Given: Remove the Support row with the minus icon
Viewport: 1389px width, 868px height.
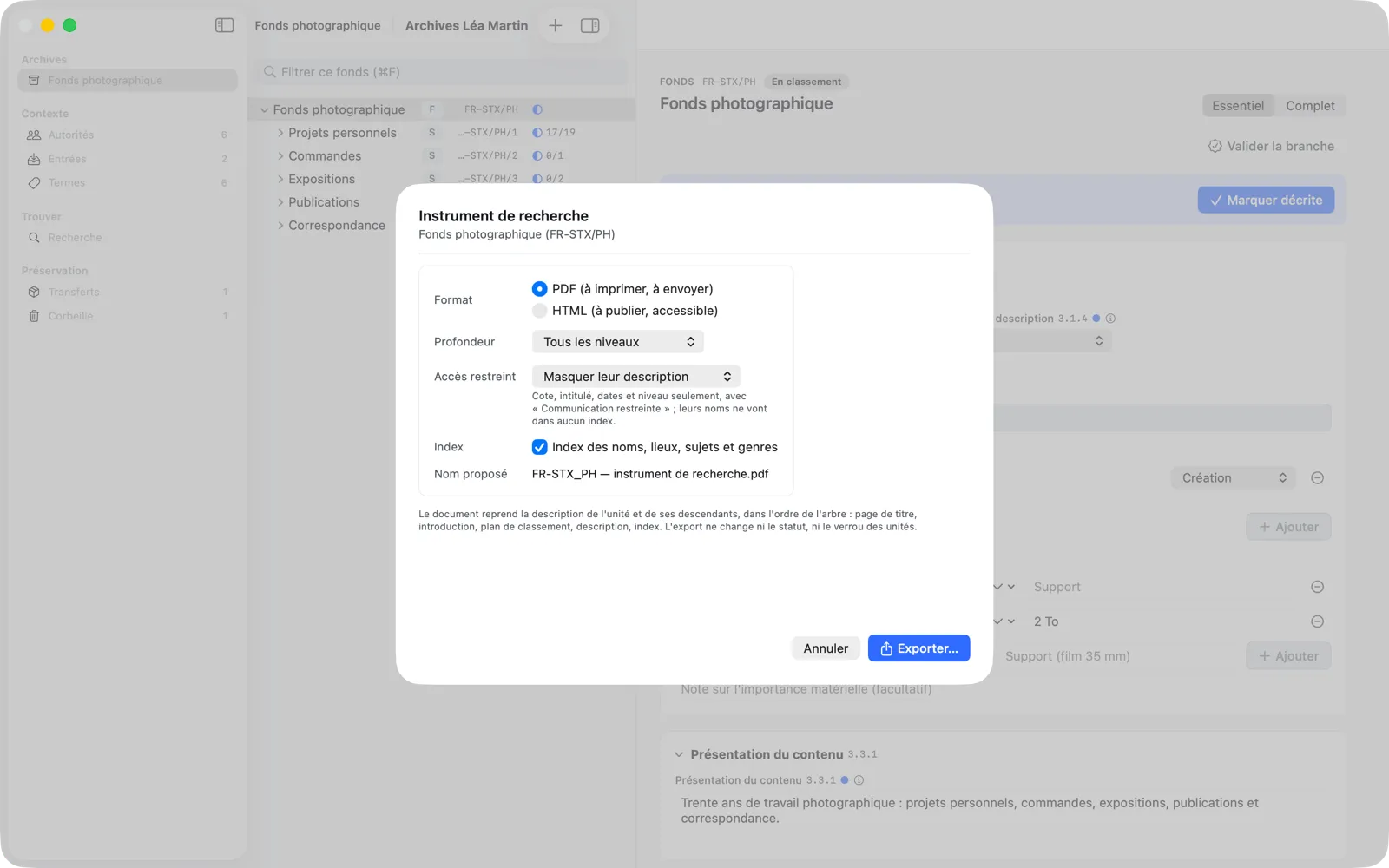Looking at the screenshot, I should point(1317,587).
